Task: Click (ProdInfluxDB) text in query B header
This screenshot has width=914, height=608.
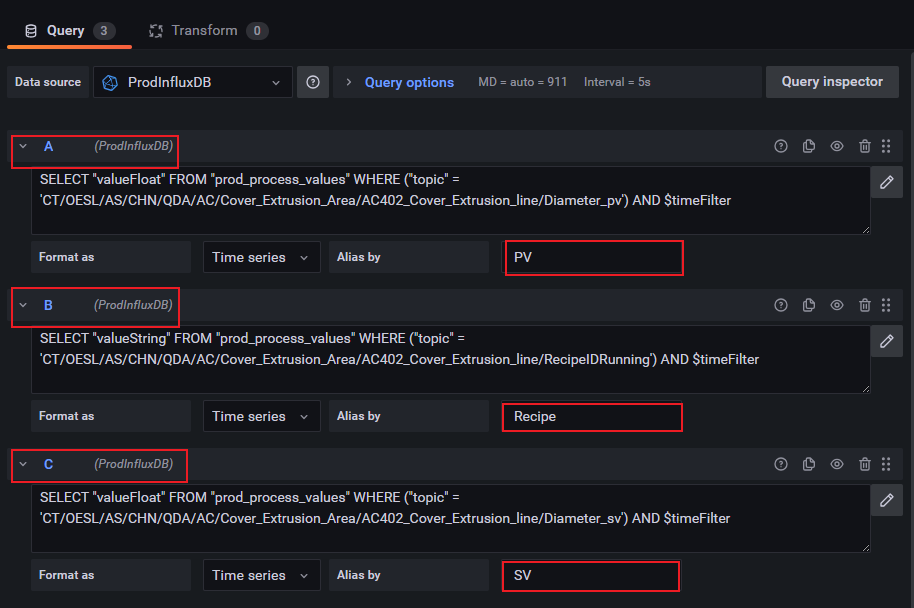Action: 133,305
